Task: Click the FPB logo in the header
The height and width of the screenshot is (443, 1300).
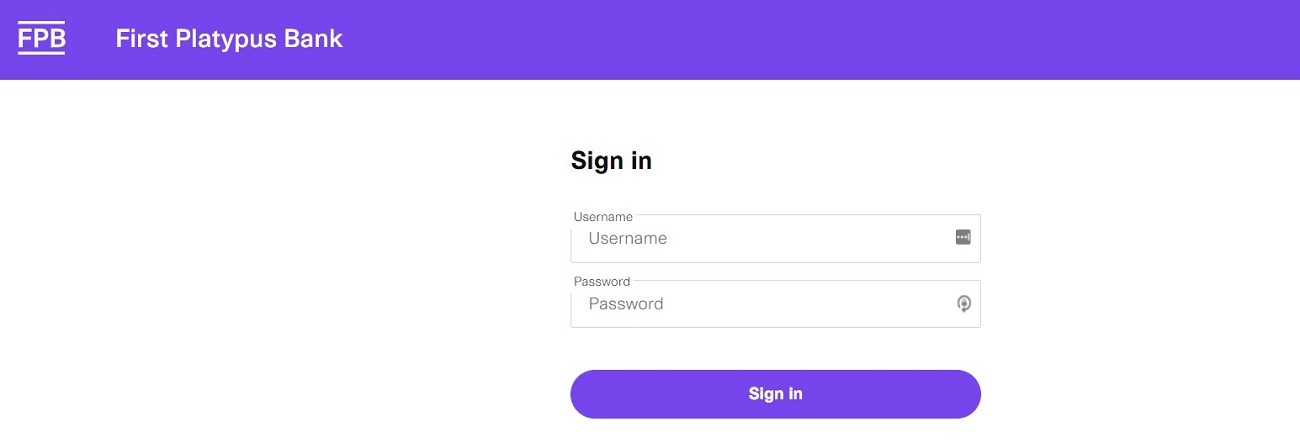Action: tap(41, 39)
